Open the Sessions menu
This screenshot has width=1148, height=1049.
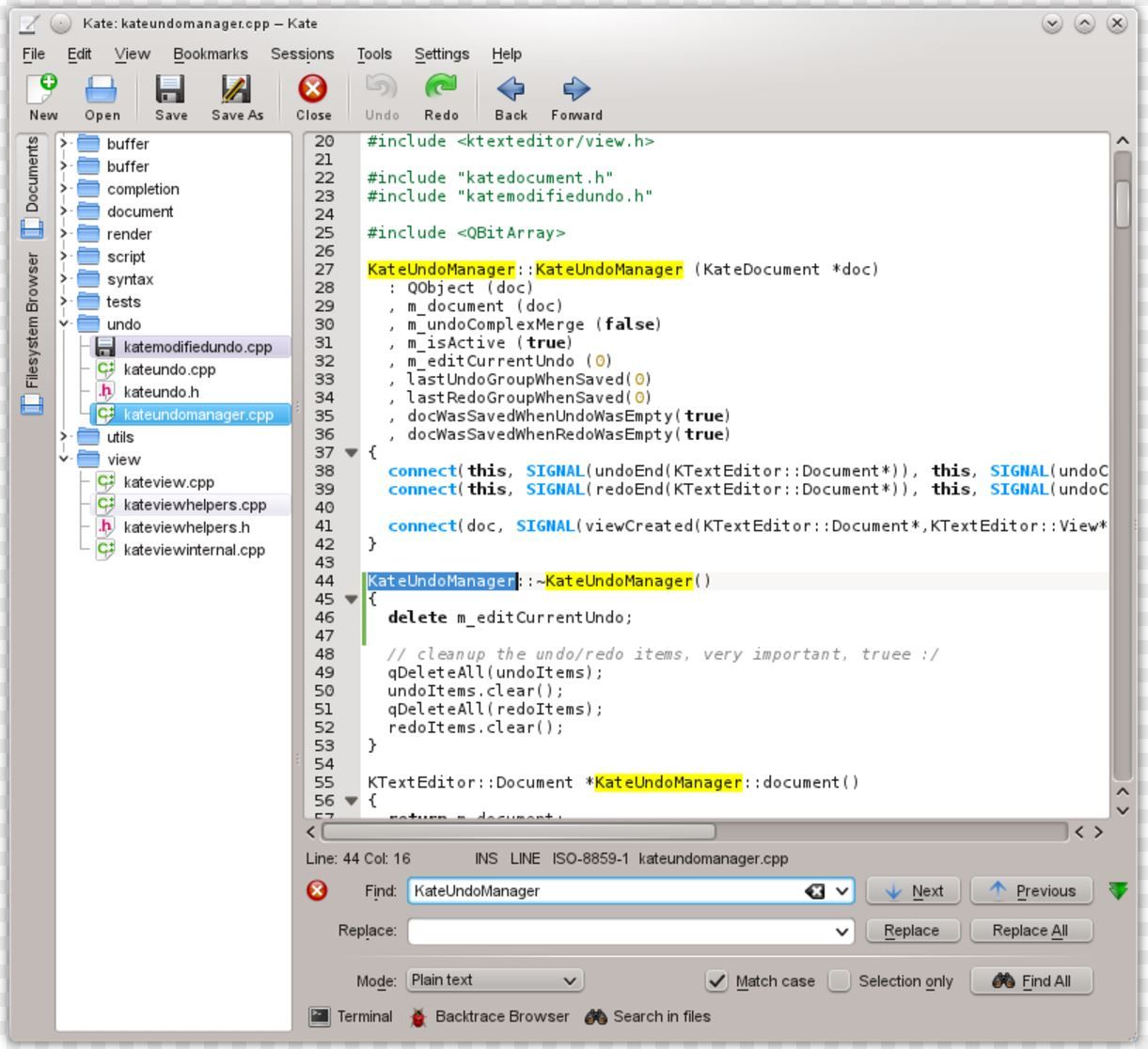[x=300, y=54]
